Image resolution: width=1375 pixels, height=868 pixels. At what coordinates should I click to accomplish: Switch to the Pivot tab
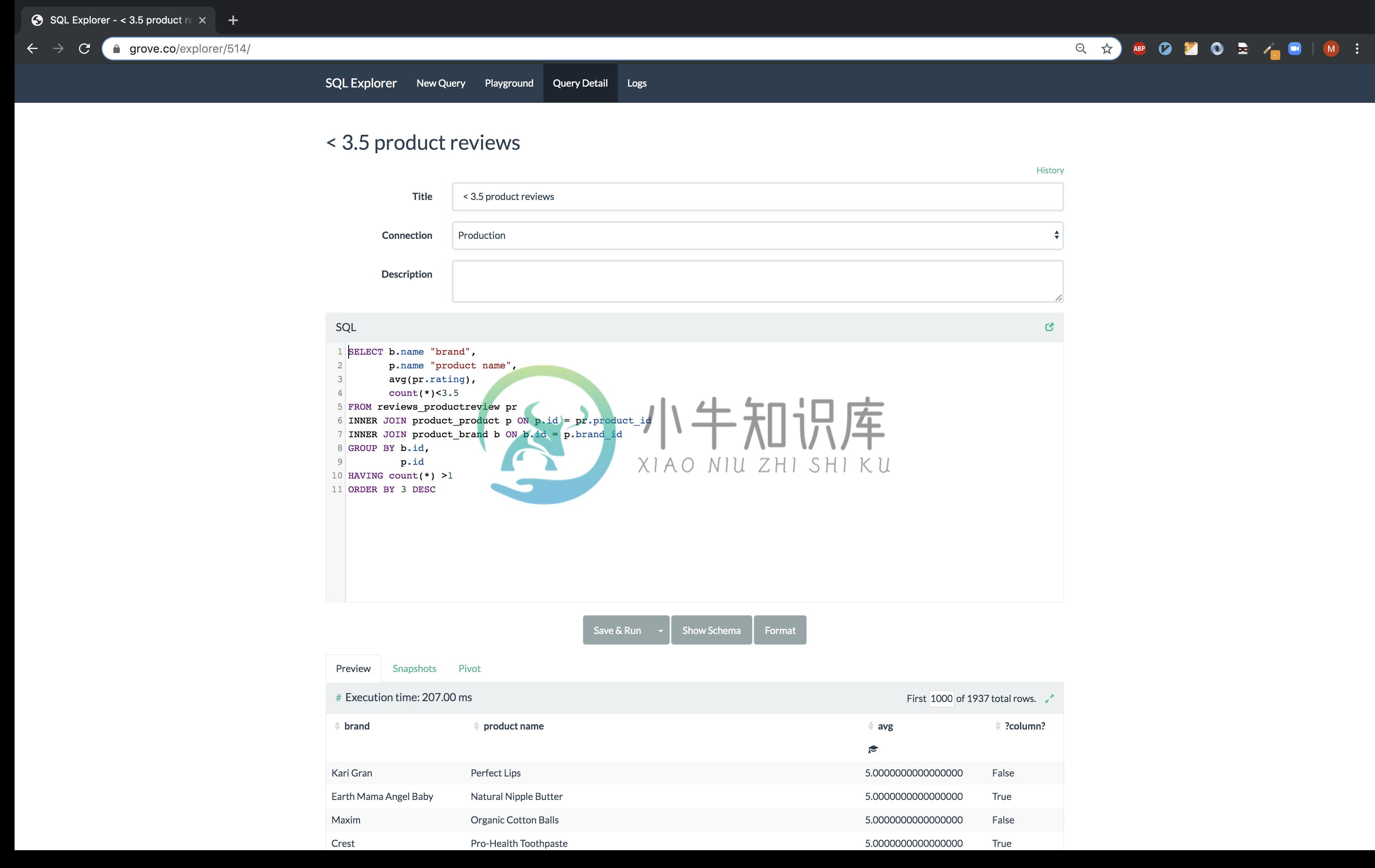tap(469, 668)
